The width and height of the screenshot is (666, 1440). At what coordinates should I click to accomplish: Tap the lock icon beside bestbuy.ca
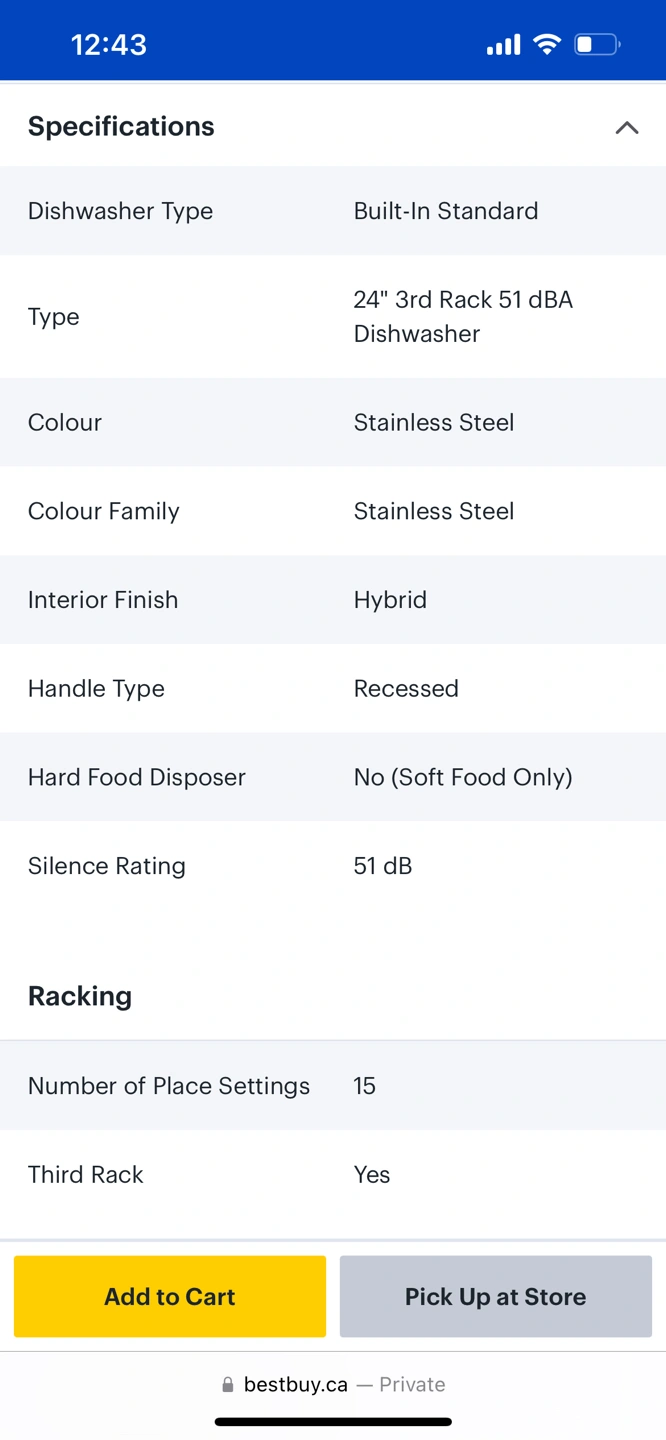coord(228,1384)
